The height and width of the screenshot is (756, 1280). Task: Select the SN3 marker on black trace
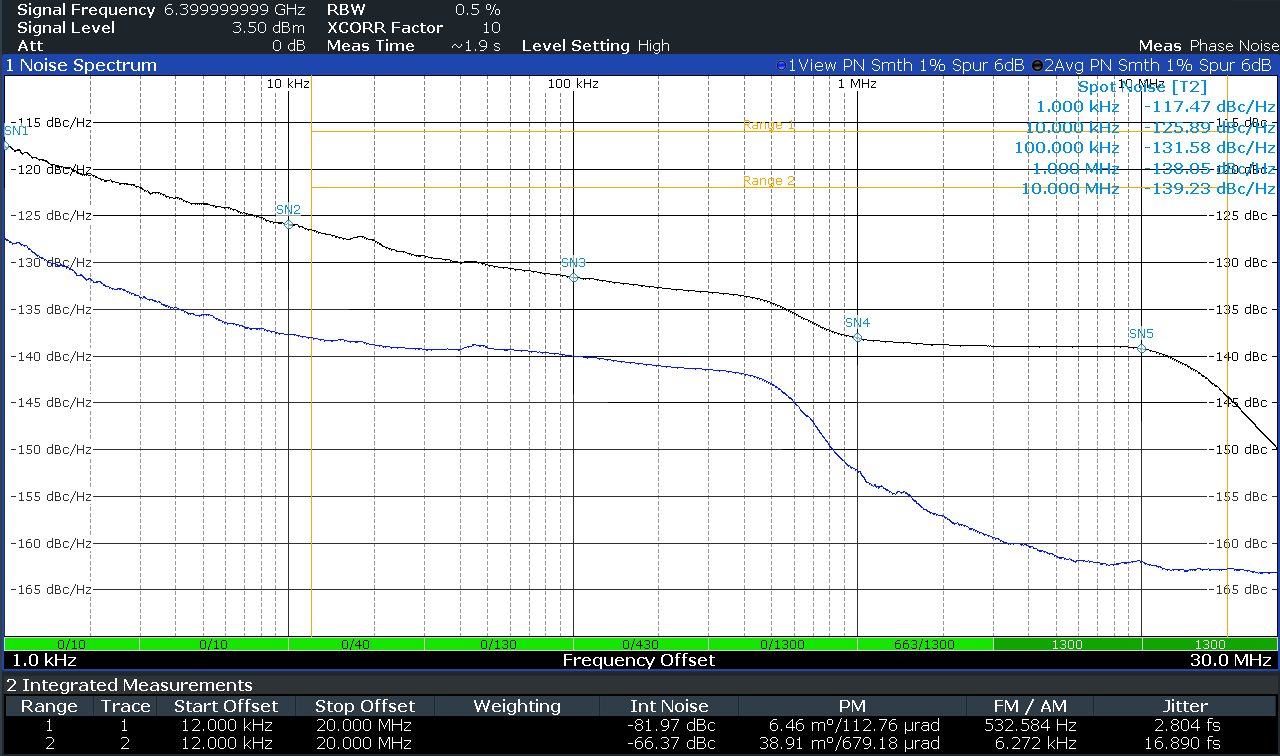click(x=573, y=277)
